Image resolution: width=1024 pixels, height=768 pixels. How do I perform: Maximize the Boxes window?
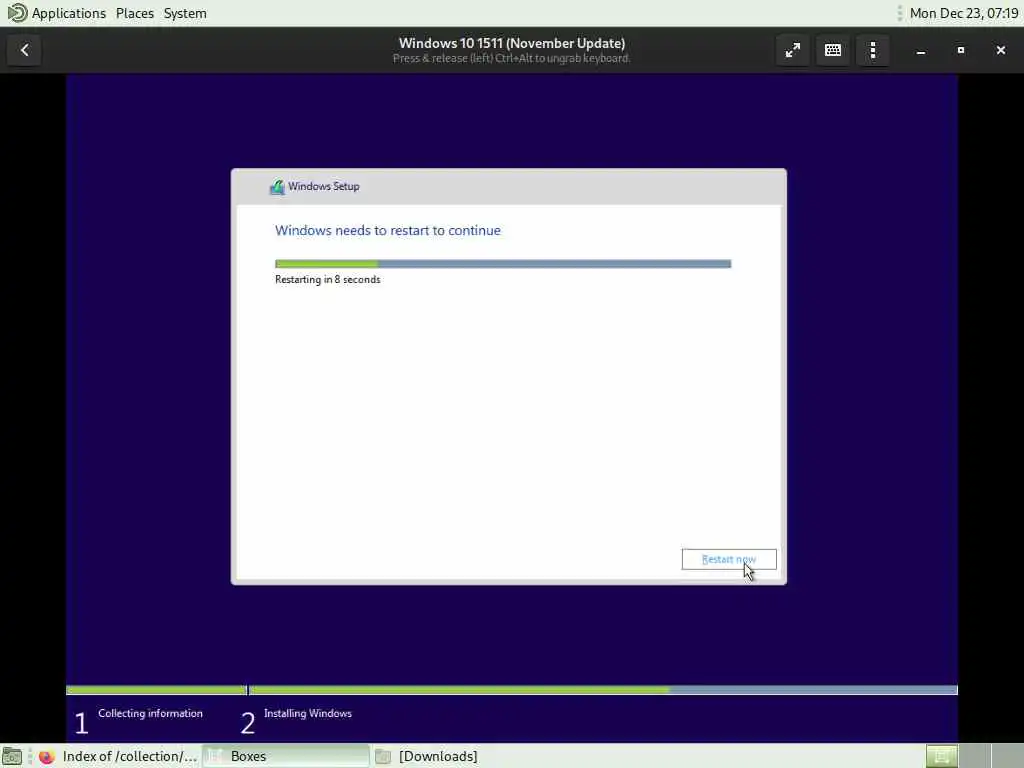pyautogui.click(x=961, y=50)
